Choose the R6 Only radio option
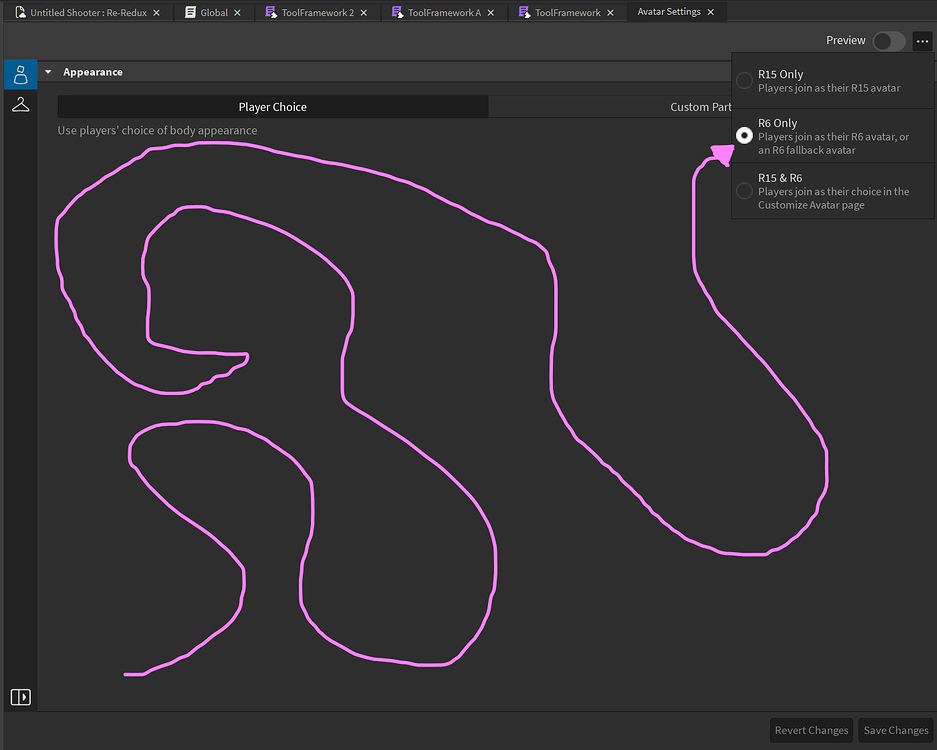The height and width of the screenshot is (750, 937). (x=744, y=135)
